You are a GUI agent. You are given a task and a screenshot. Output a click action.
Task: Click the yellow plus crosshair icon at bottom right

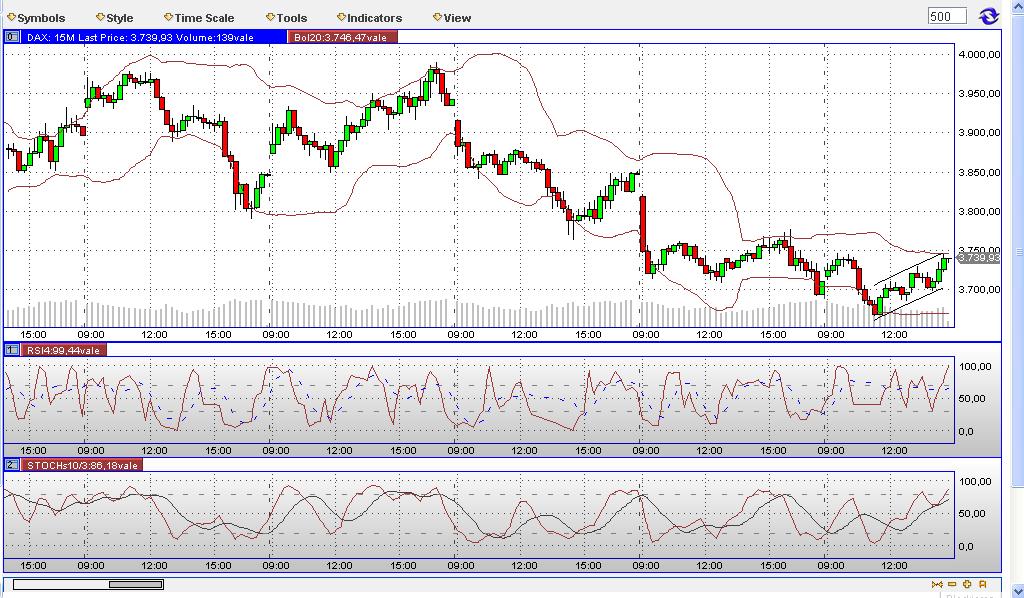click(x=966, y=584)
